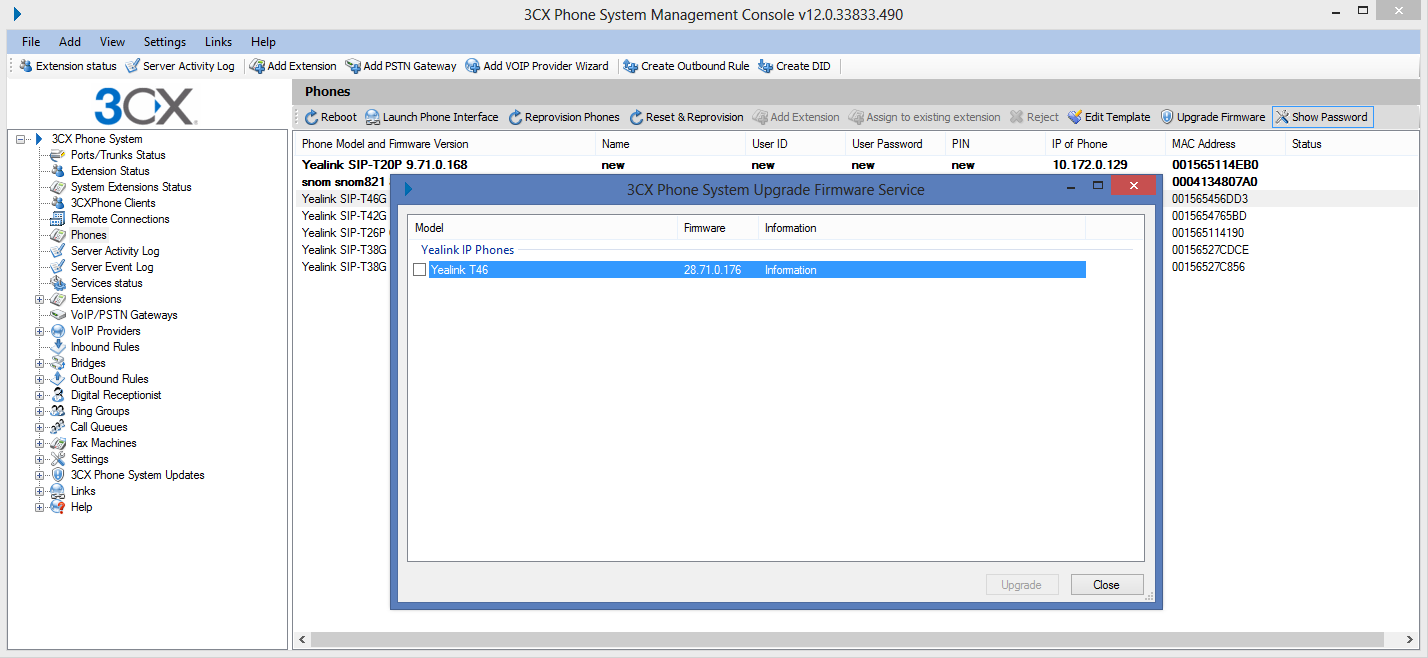Expand the Settings tree node
Viewport: 1428px width, 658px height.
(40, 459)
